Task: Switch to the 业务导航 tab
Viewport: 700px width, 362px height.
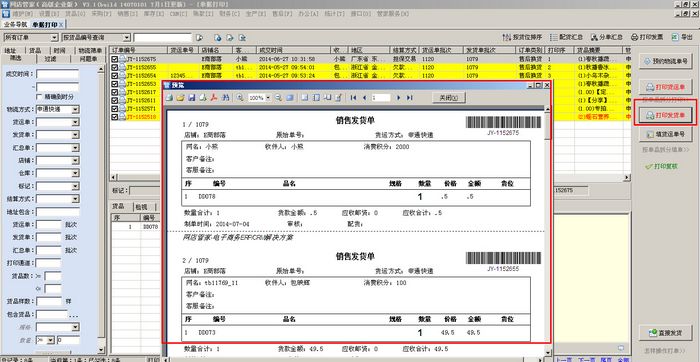Action: 16,24
